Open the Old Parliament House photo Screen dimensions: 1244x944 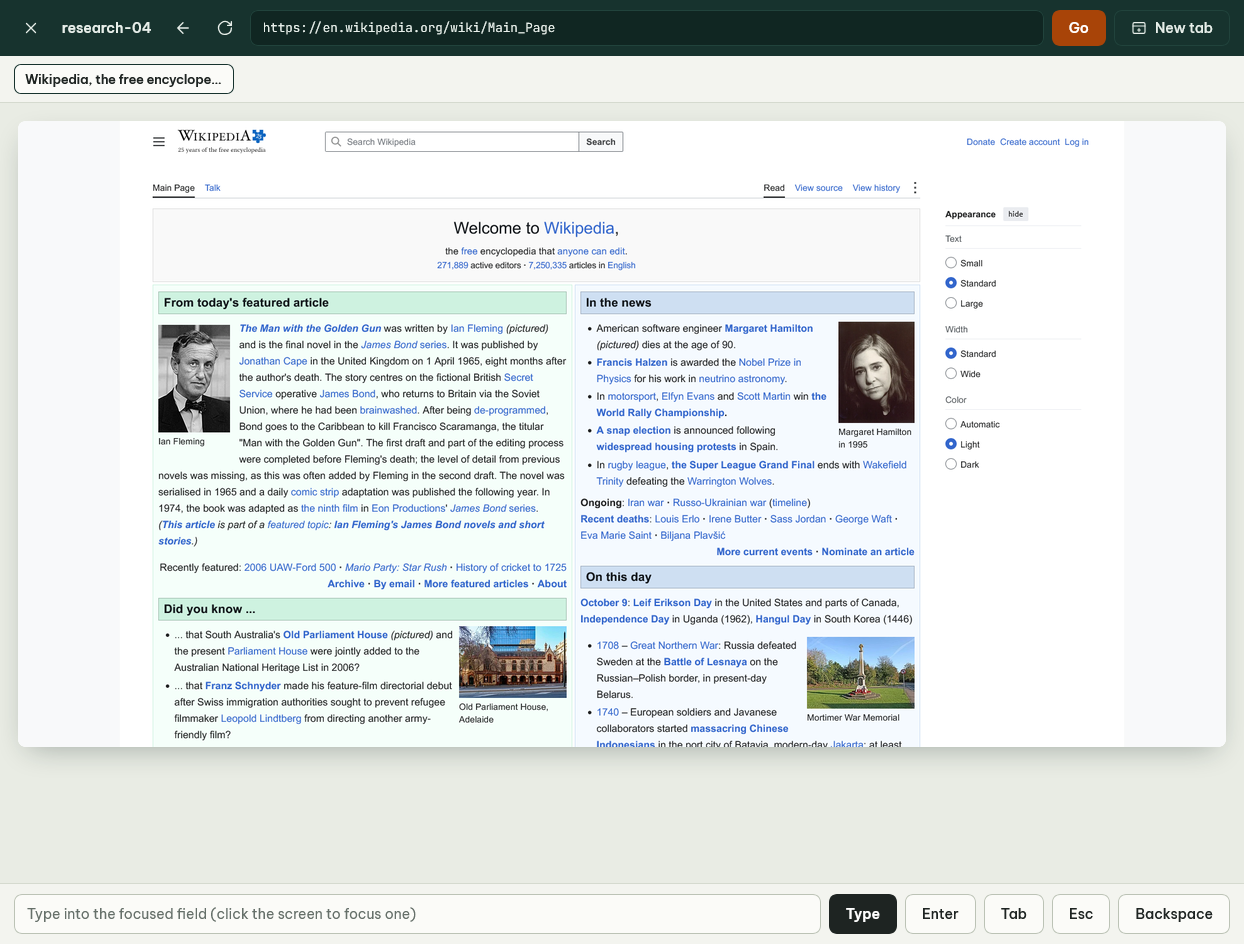coord(513,662)
